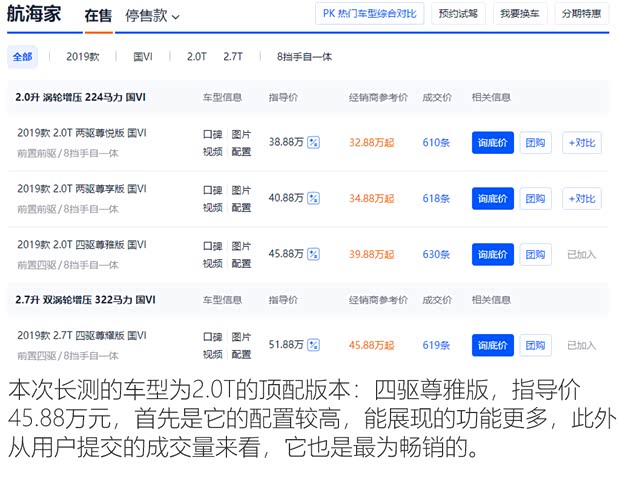Open 视频 for 2.7T 四驱尊耀版
The height and width of the screenshot is (479, 620).
(x=213, y=354)
